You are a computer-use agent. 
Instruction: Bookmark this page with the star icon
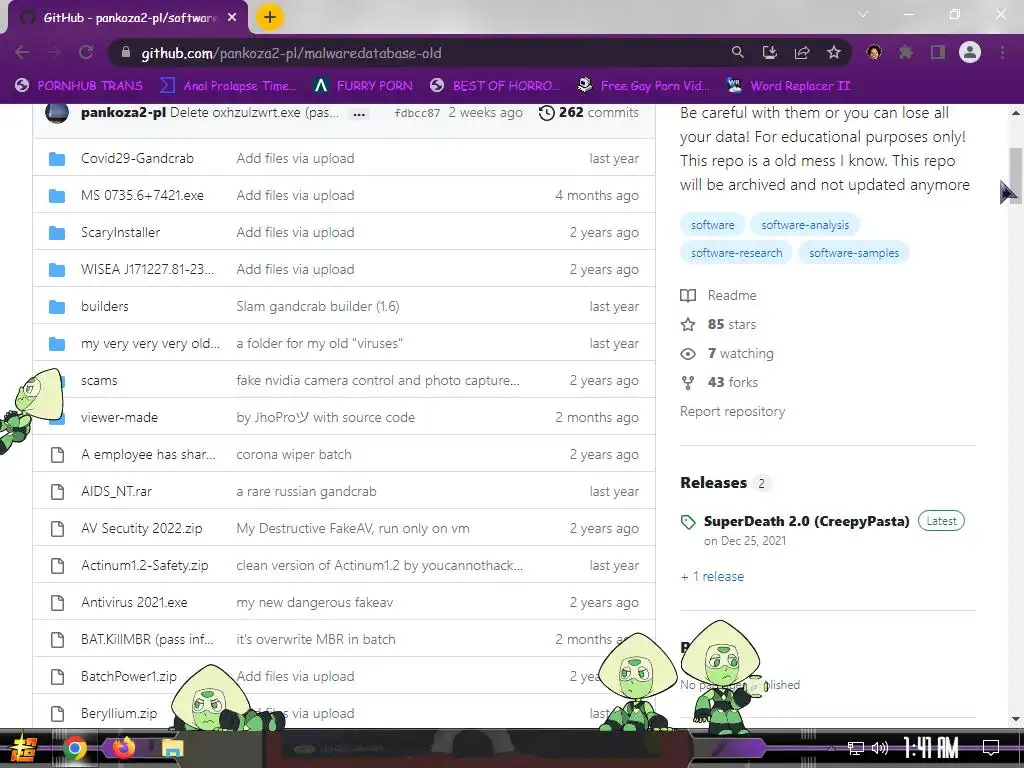(834, 52)
